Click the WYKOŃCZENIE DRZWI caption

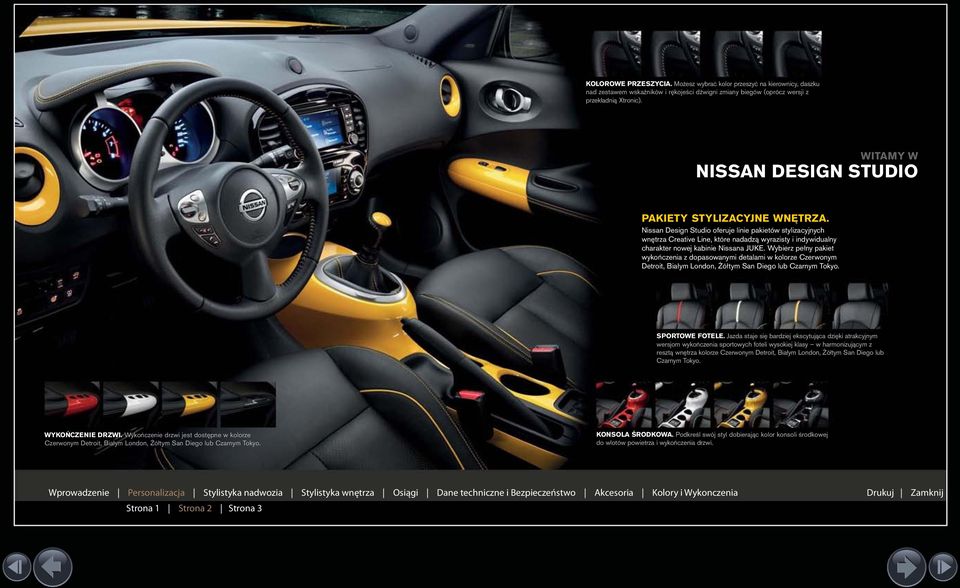click(82, 435)
